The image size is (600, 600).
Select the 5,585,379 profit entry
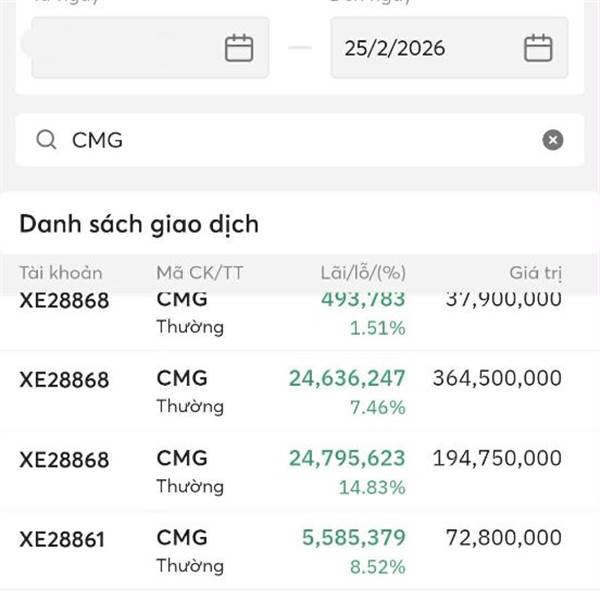pos(354,538)
